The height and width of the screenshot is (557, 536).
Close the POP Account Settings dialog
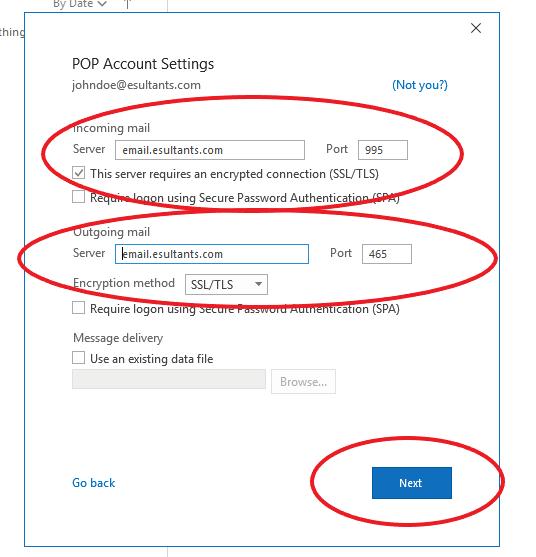pyautogui.click(x=476, y=28)
